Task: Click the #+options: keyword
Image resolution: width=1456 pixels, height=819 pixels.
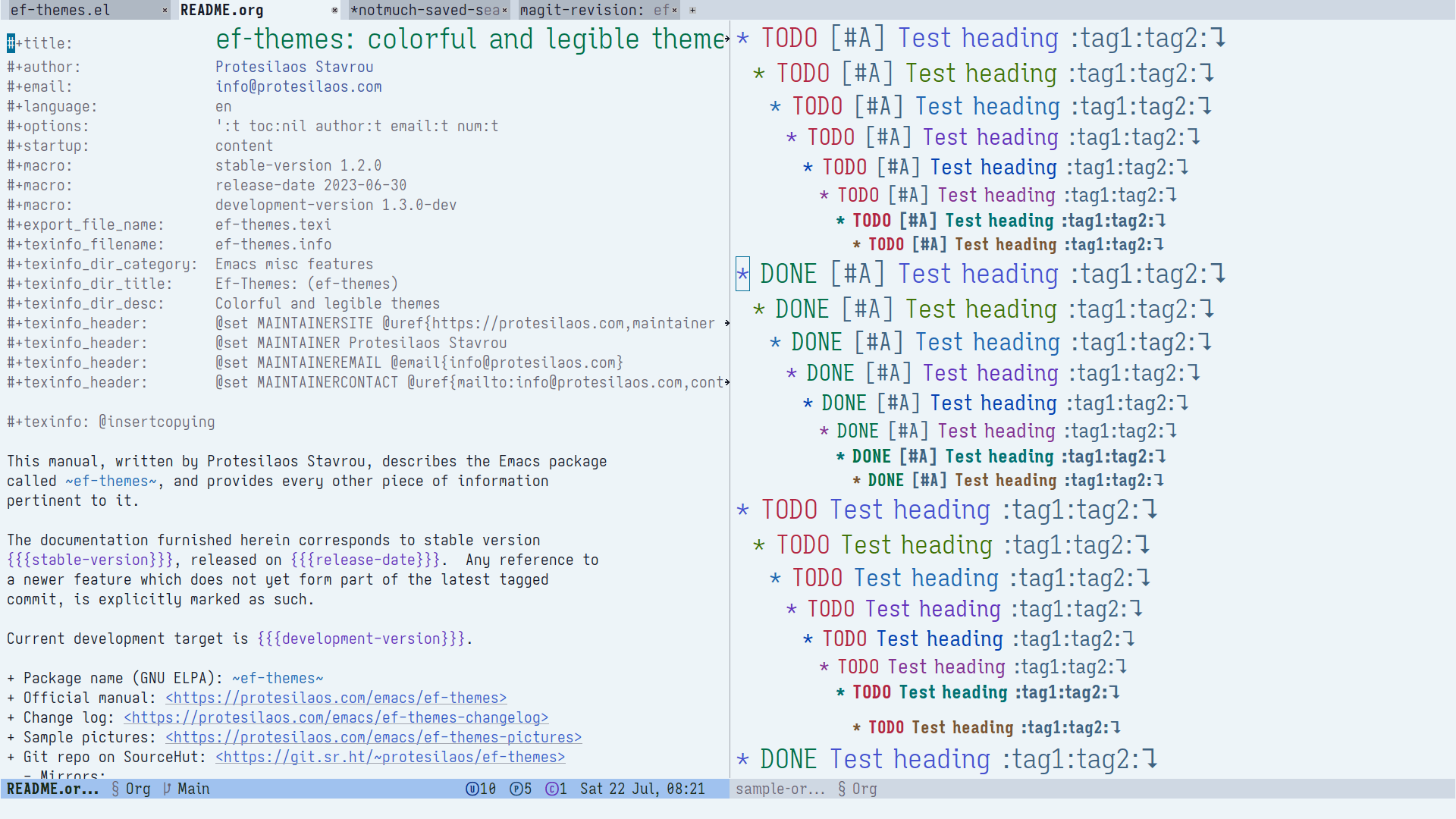Action: 48,126
